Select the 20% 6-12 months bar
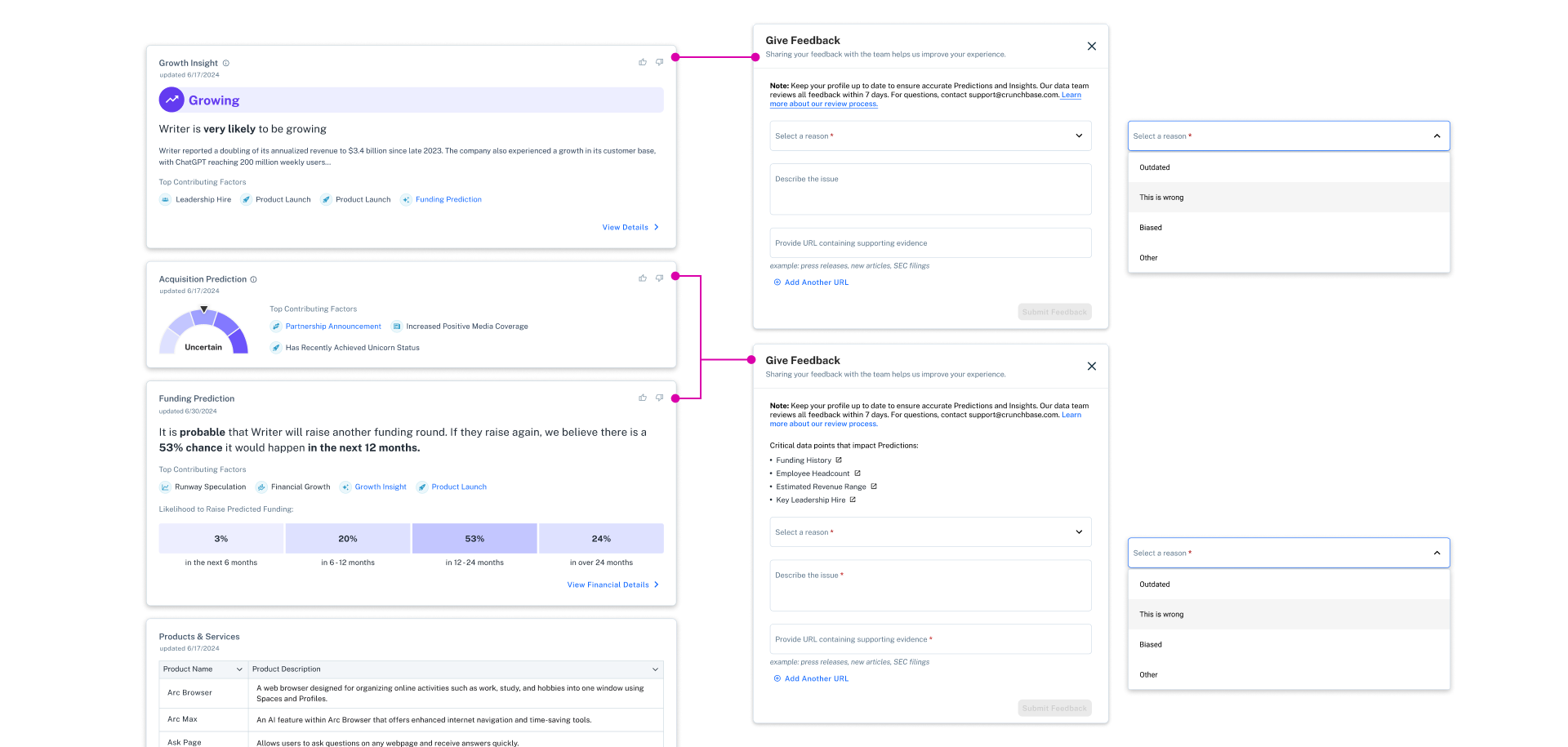This screenshot has width=1568, height=747. (348, 539)
